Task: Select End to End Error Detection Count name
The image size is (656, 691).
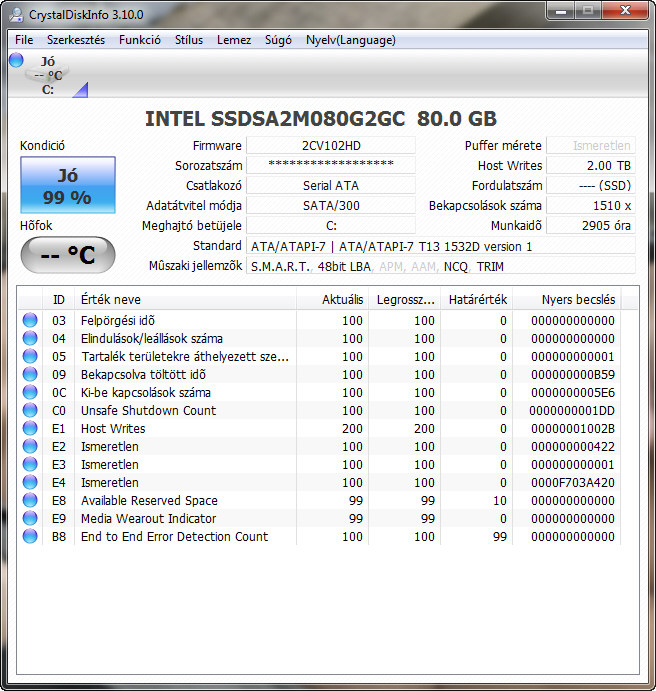Action: pyautogui.click(x=174, y=536)
